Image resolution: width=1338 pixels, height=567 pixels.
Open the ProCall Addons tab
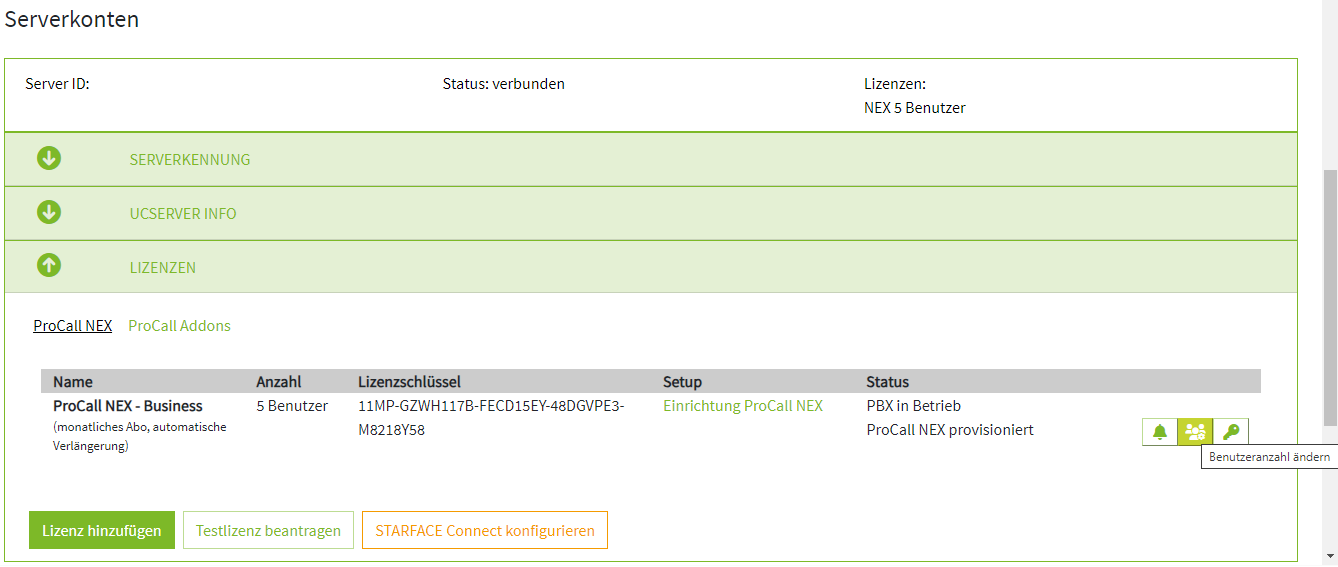[179, 326]
